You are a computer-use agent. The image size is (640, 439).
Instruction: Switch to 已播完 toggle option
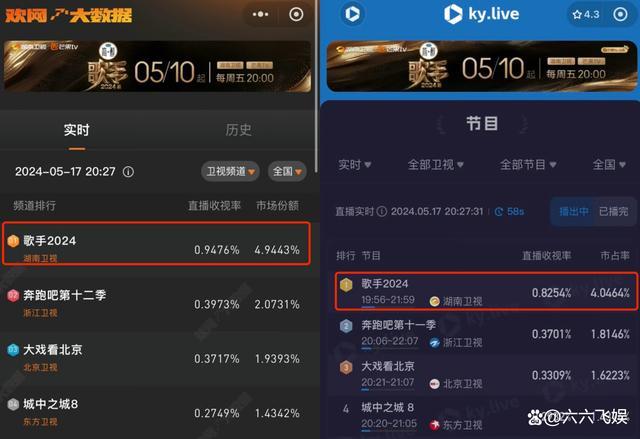tap(613, 211)
